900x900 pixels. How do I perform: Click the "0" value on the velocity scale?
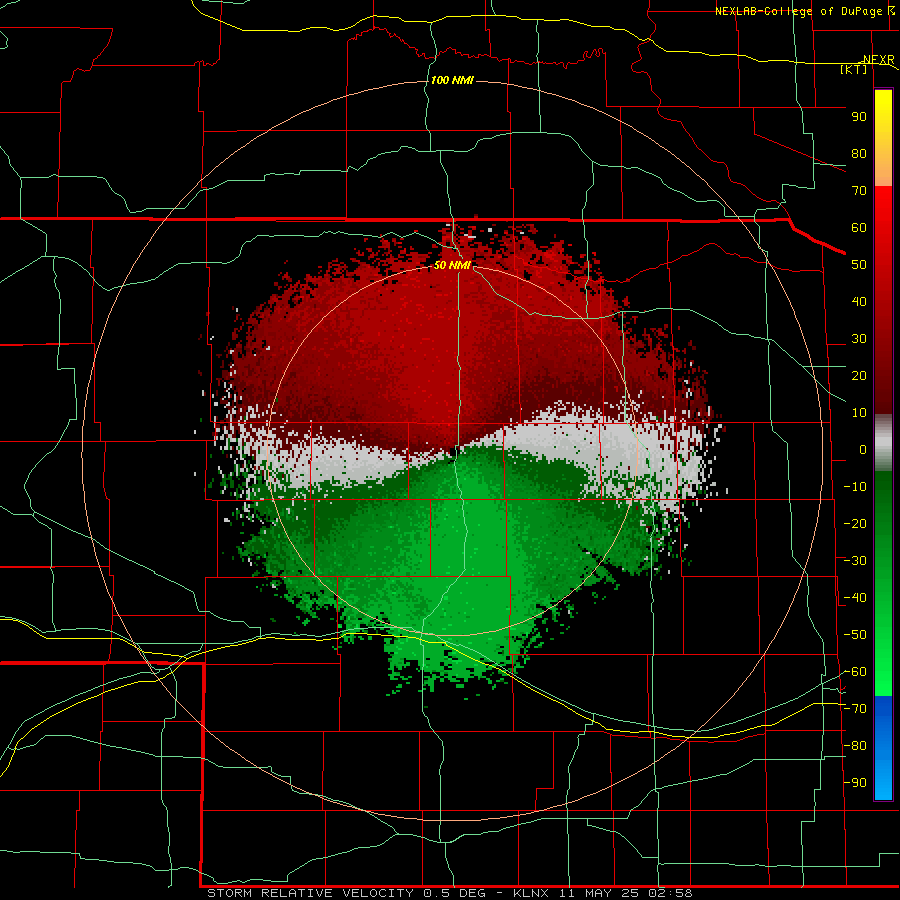(x=863, y=450)
